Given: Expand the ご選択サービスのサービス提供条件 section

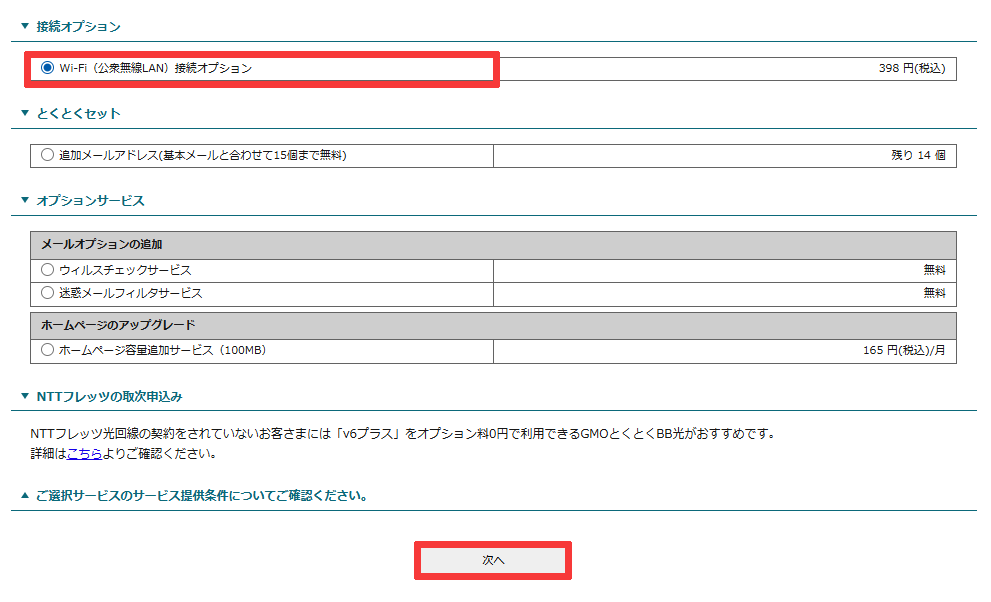Looking at the screenshot, I should (22, 490).
